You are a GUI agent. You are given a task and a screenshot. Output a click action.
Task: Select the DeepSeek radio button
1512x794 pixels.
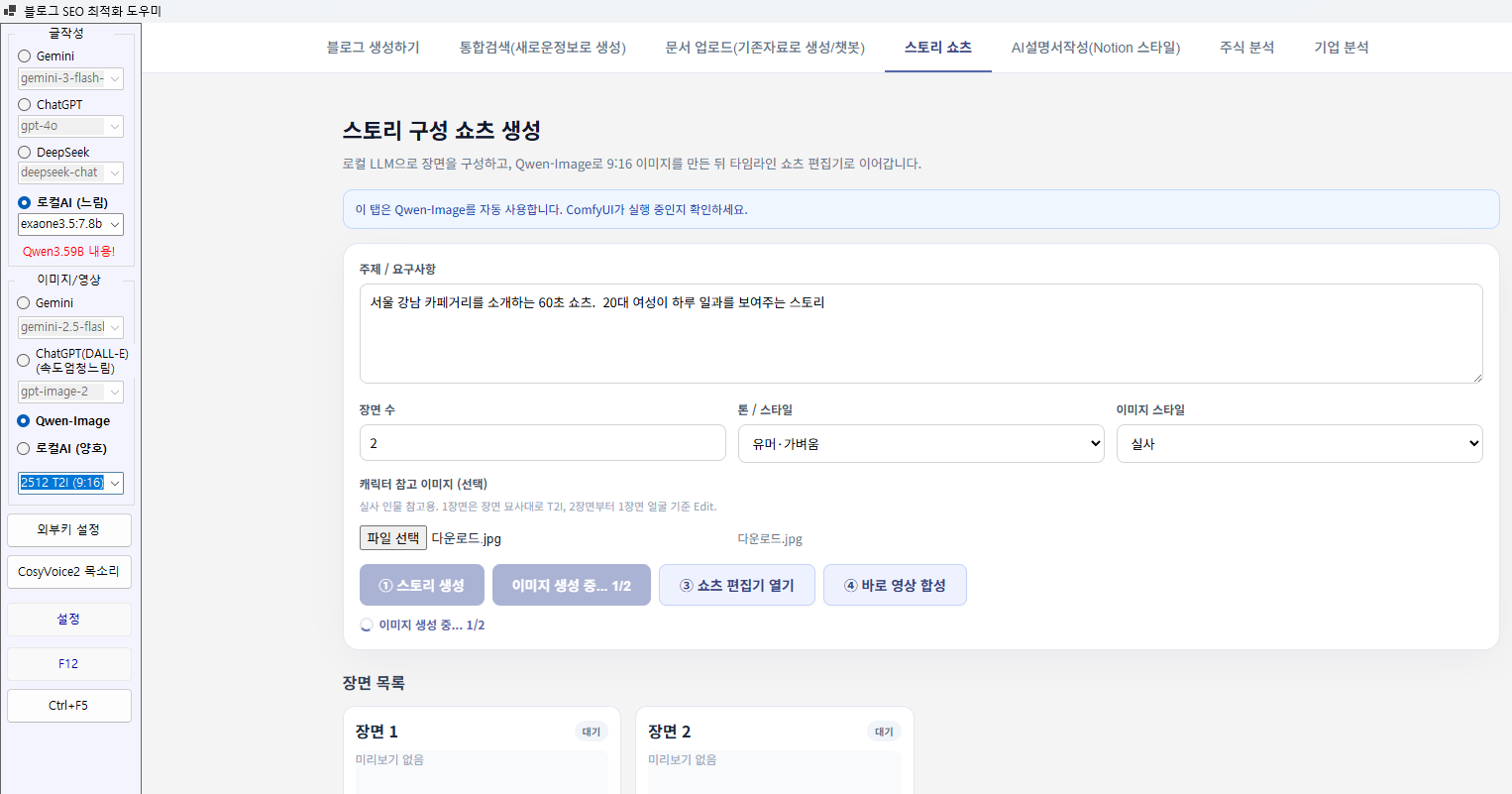click(x=25, y=153)
